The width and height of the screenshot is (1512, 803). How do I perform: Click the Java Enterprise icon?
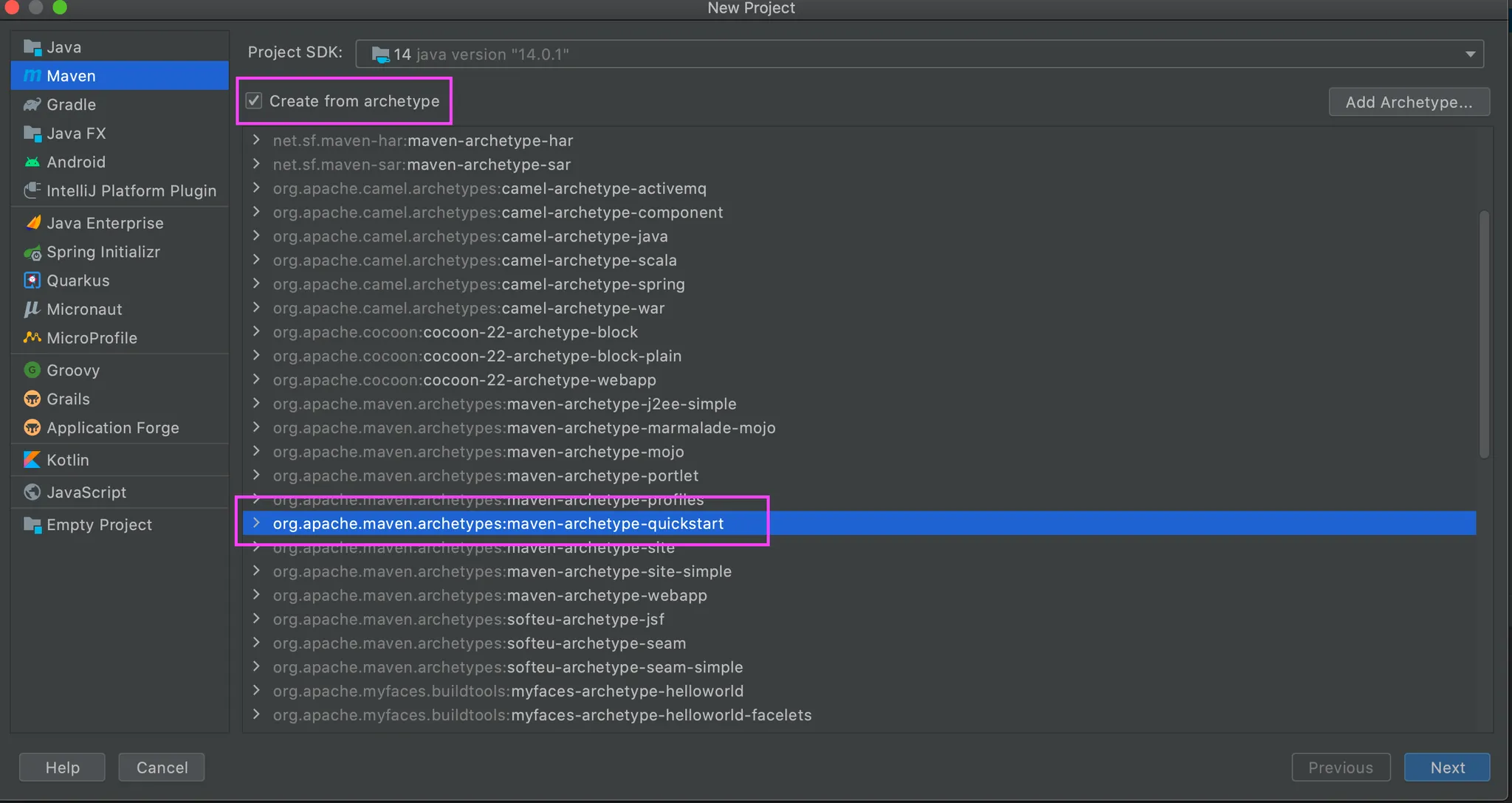pos(32,223)
